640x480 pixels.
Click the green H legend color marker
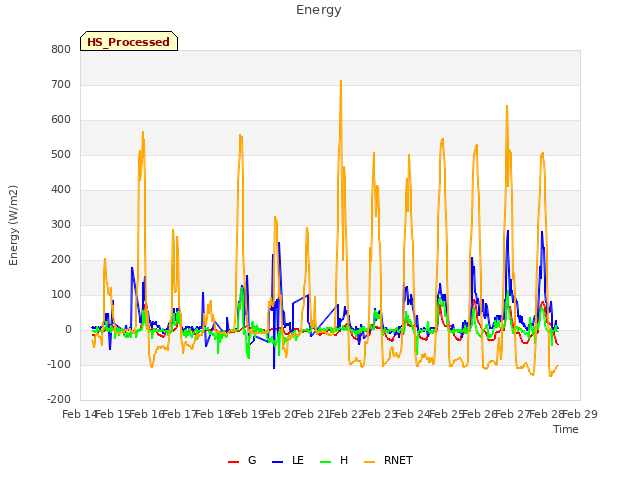pos(325,462)
